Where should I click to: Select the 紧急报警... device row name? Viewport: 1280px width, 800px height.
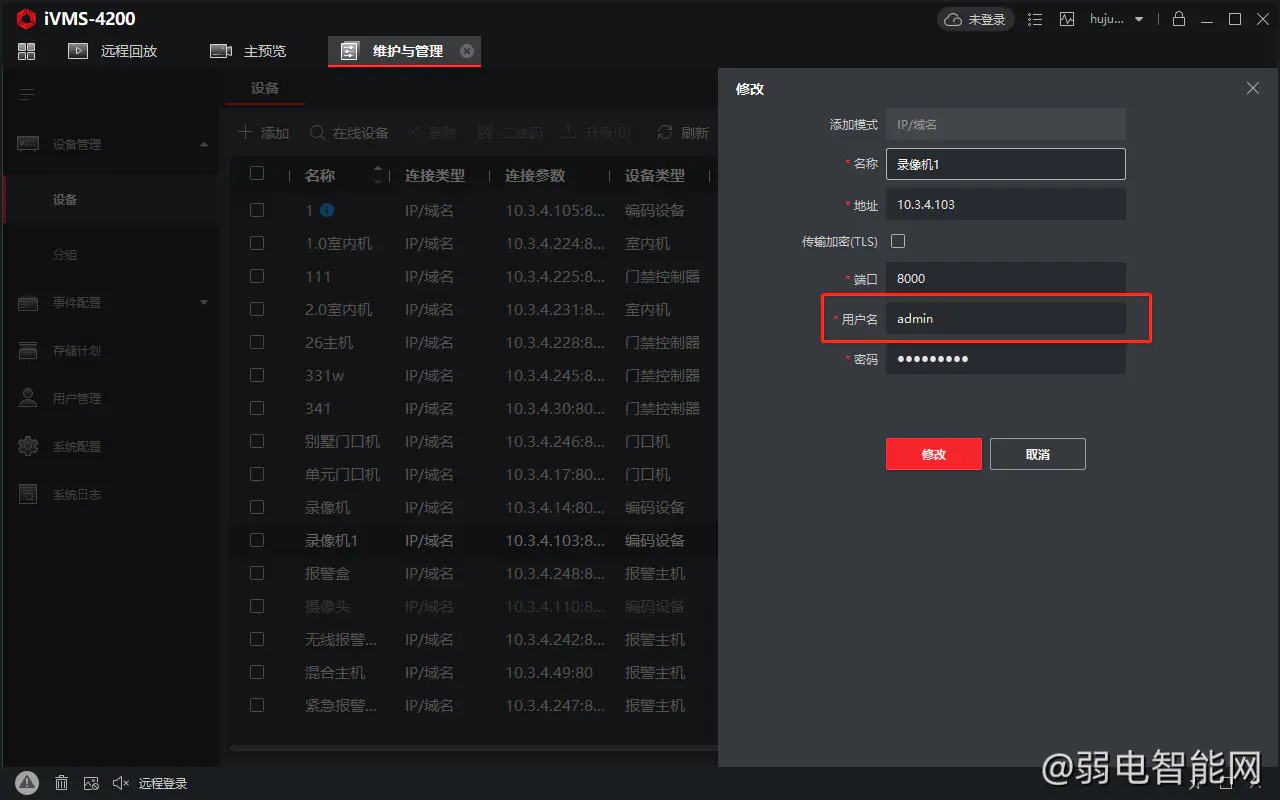tap(341, 705)
